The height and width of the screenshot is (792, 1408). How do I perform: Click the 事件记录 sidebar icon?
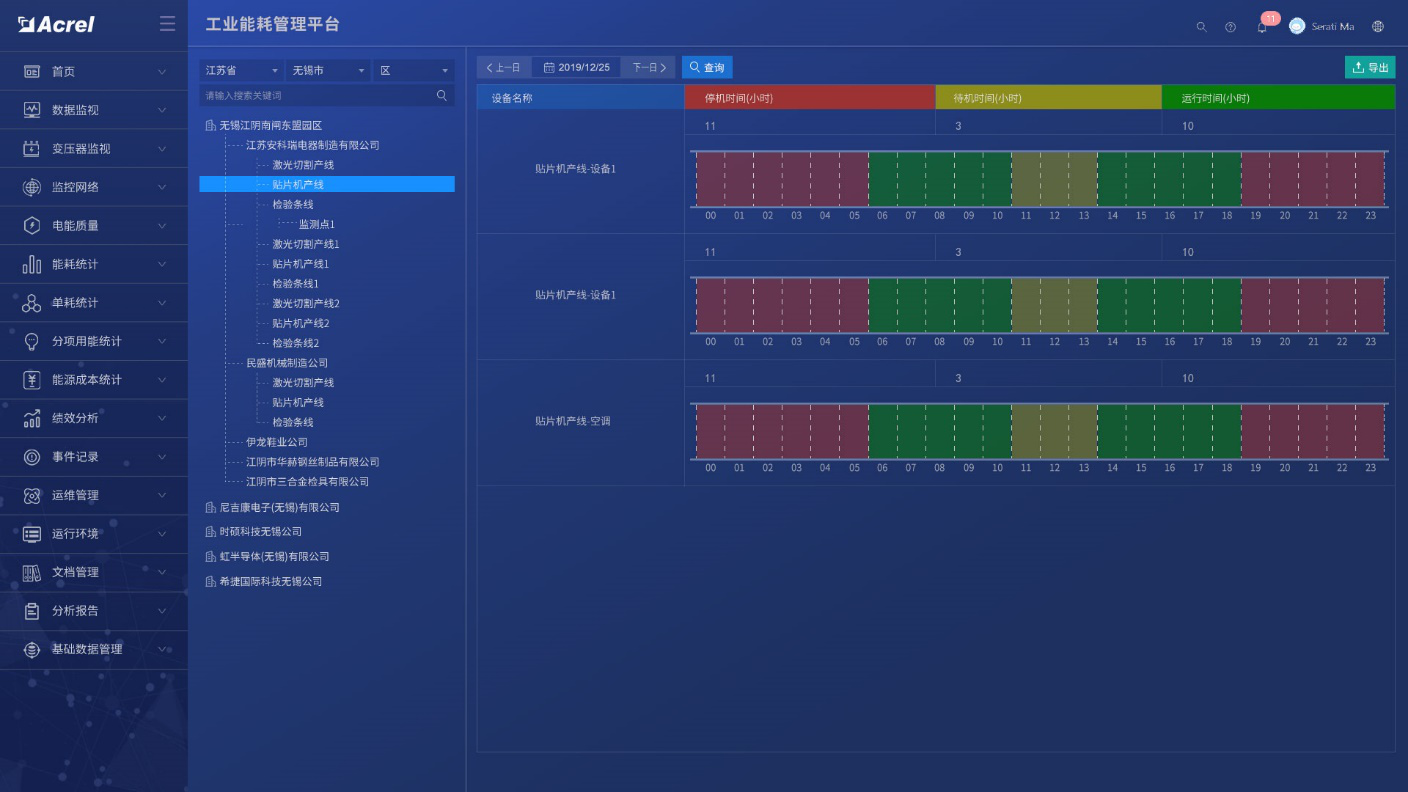click(x=32, y=457)
